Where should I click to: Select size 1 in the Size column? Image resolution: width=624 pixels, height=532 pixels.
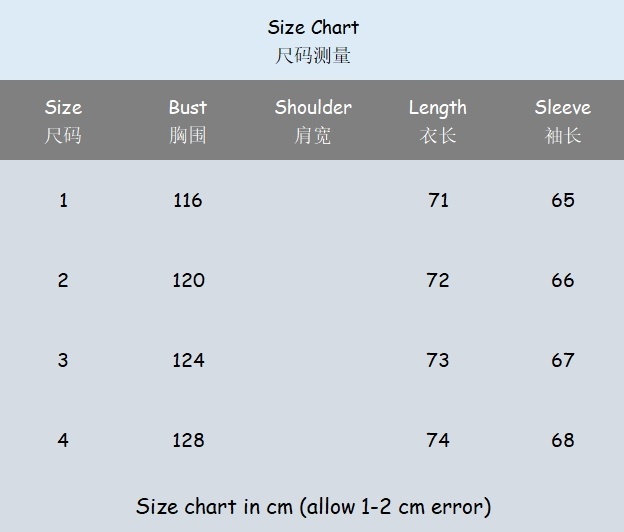[x=63, y=200]
